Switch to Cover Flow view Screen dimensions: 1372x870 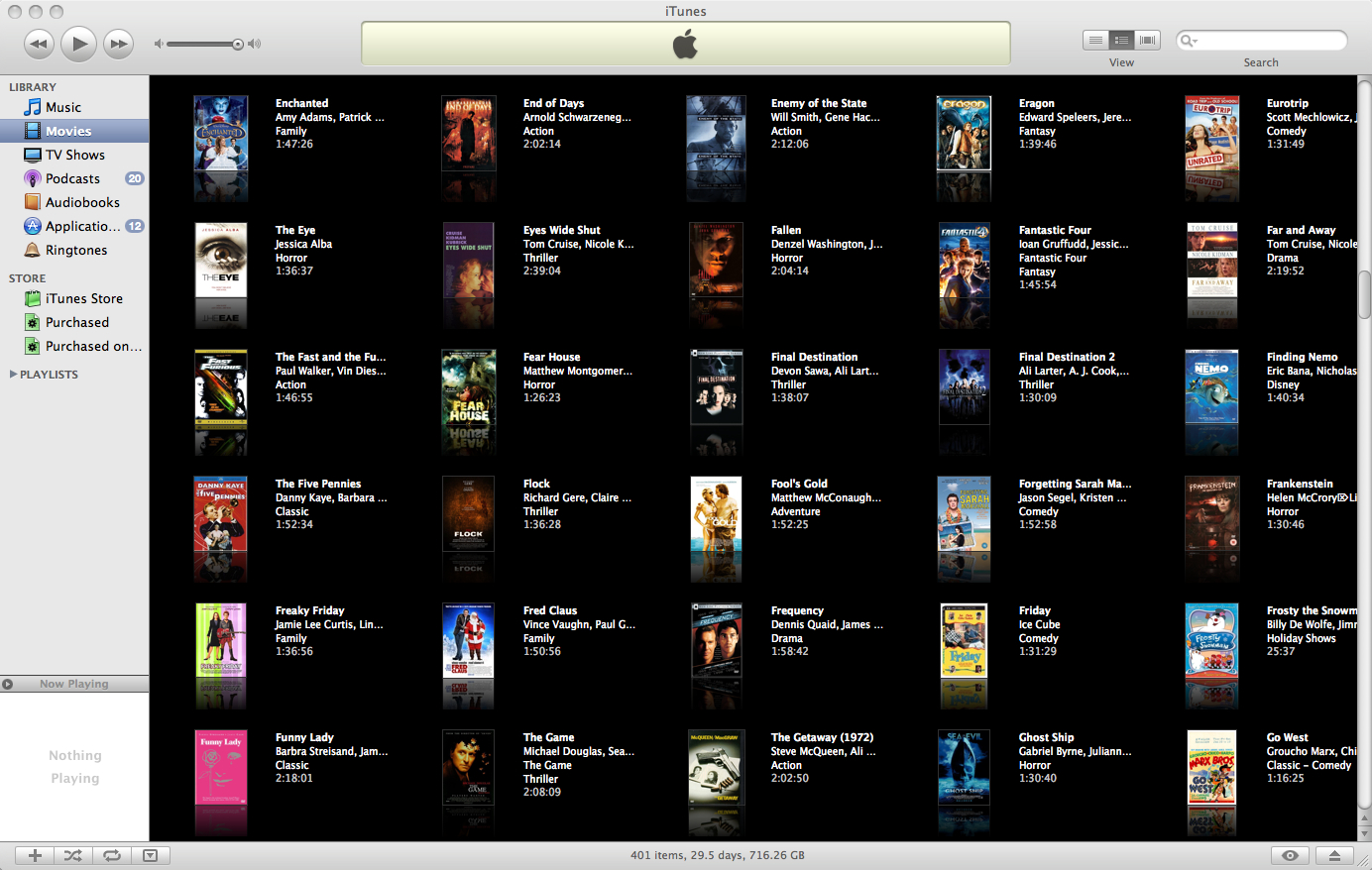tap(1147, 40)
